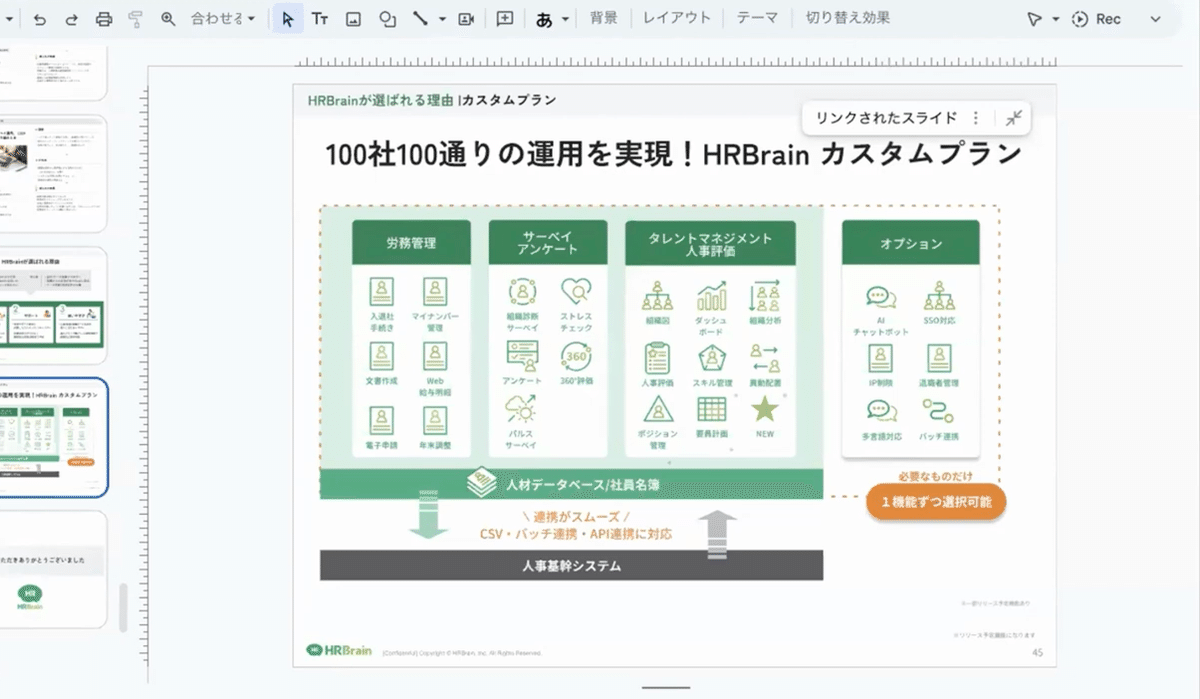The height and width of the screenshot is (699, 1200).
Task: Select the line tool
Action: pos(420,19)
